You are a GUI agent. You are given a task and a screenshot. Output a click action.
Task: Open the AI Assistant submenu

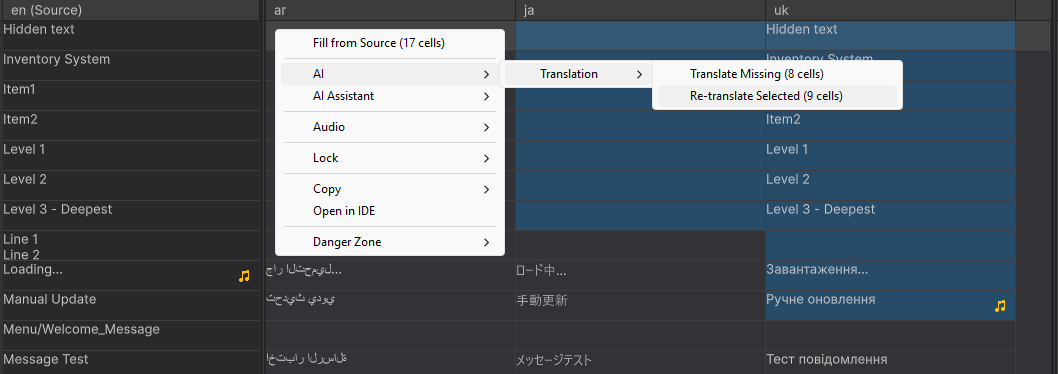pyautogui.click(x=390, y=96)
